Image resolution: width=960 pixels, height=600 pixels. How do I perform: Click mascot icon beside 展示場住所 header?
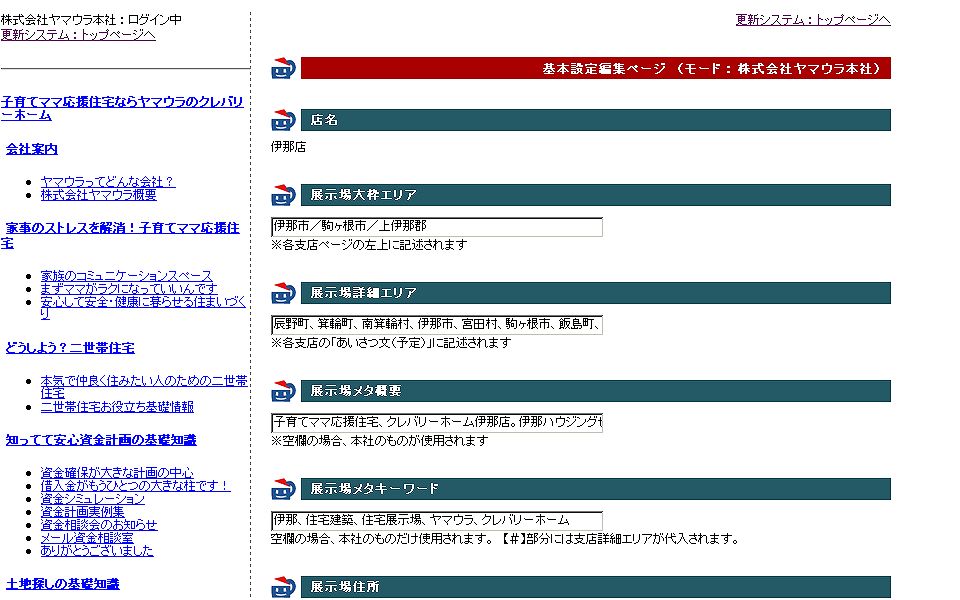coord(283,587)
